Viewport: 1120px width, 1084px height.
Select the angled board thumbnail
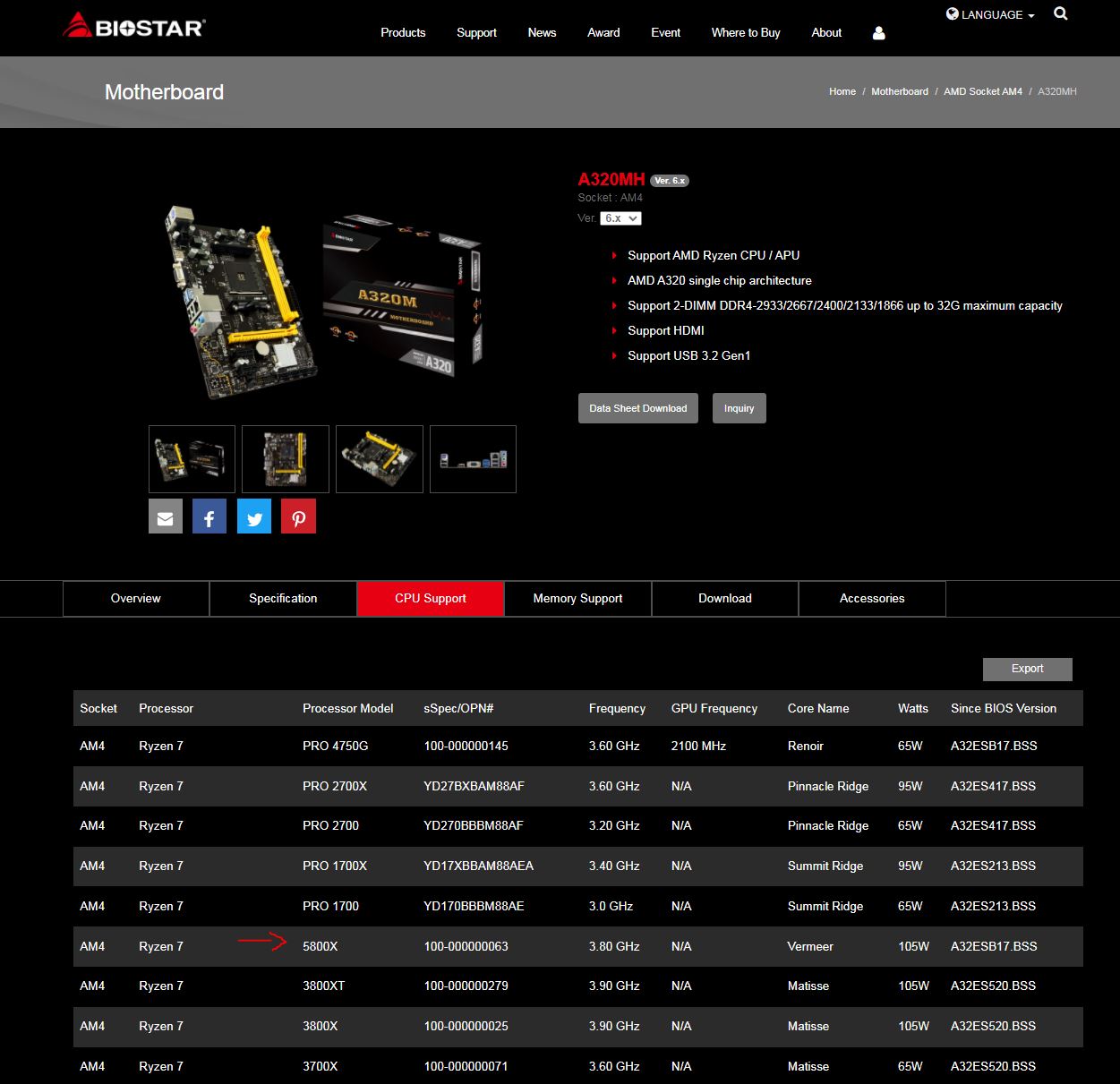380,459
